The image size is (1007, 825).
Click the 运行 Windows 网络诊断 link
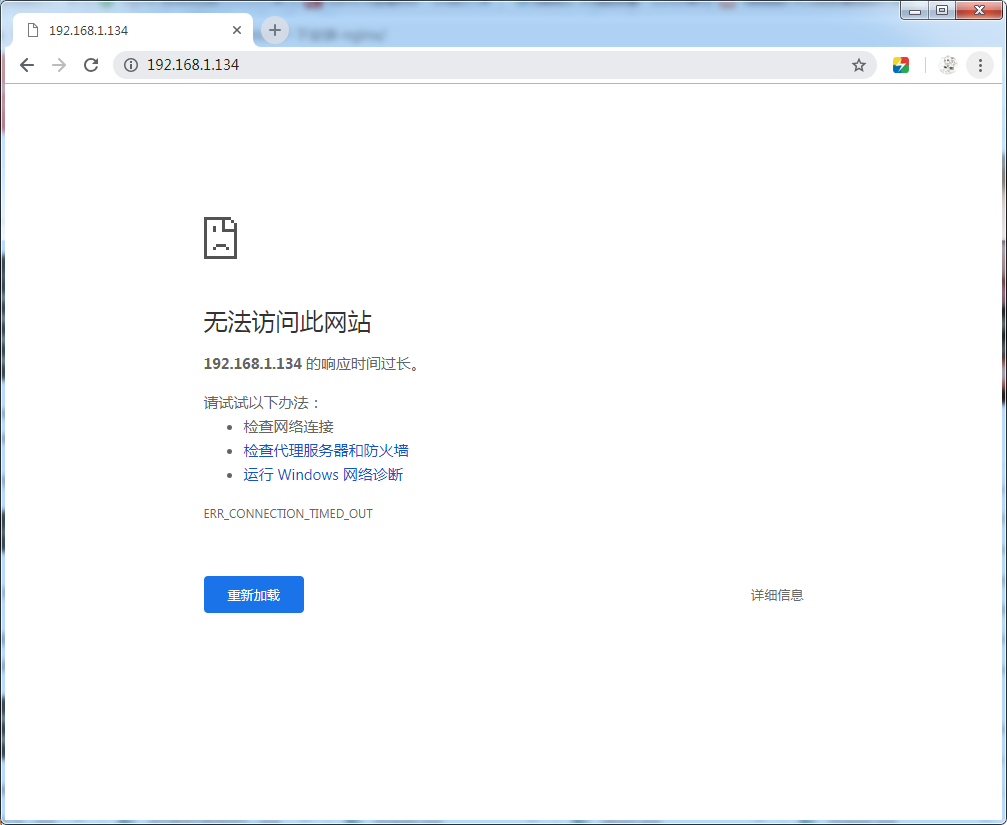point(323,475)
